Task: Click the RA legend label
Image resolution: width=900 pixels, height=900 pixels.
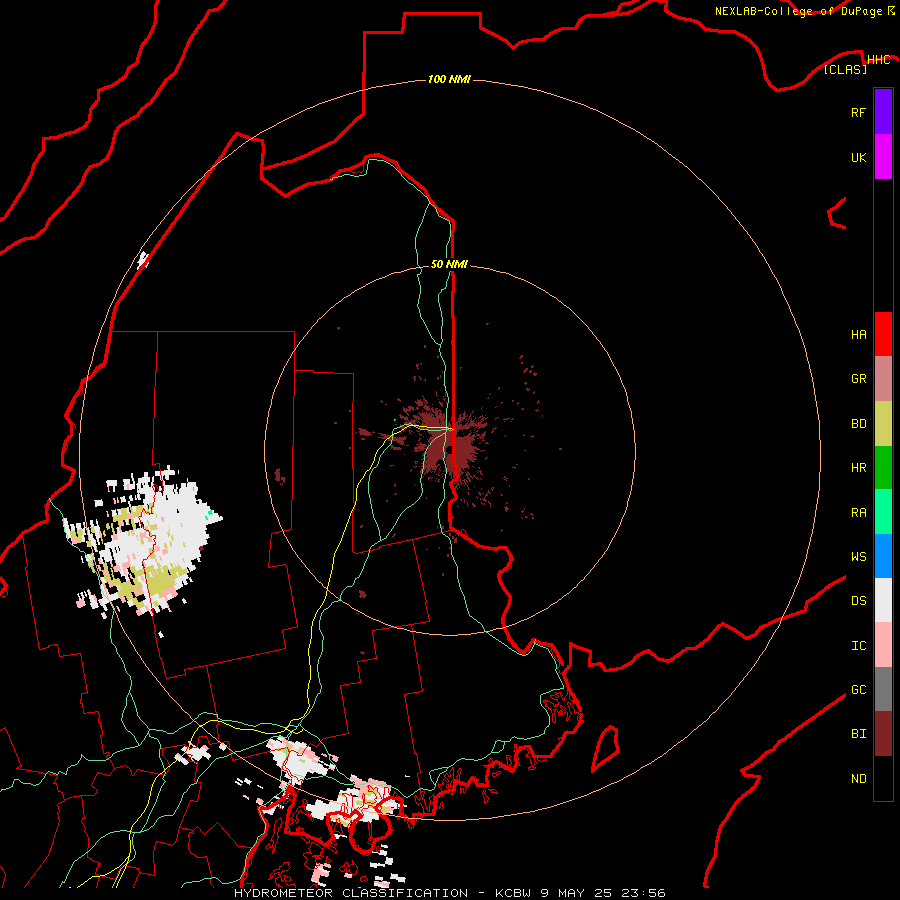Action: 858,513
